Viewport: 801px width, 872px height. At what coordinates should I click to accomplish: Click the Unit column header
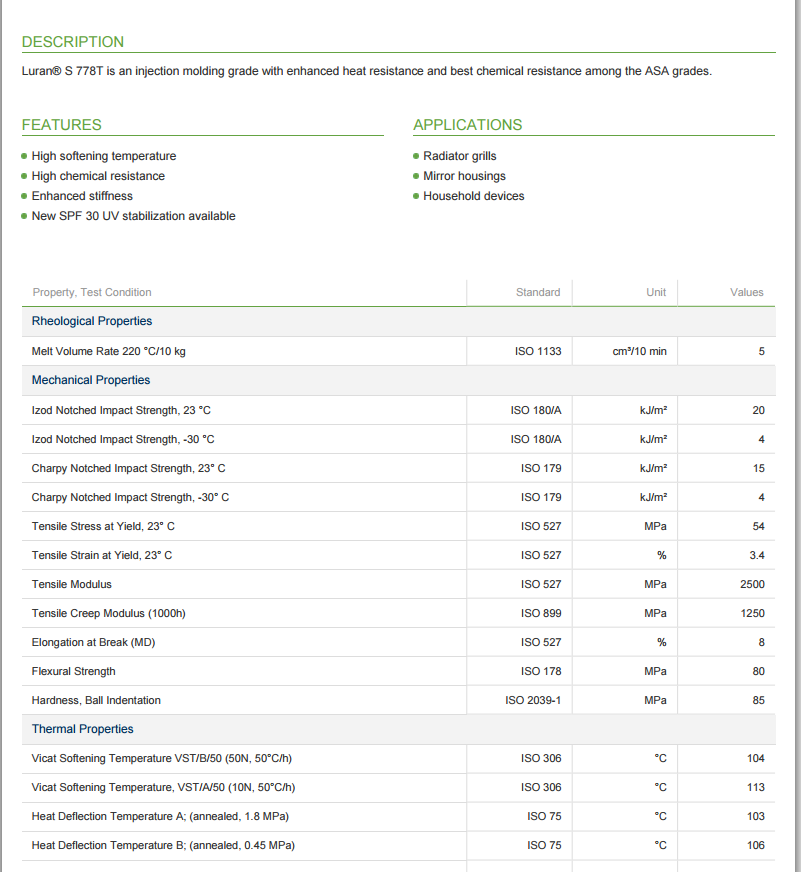point(656,293)
